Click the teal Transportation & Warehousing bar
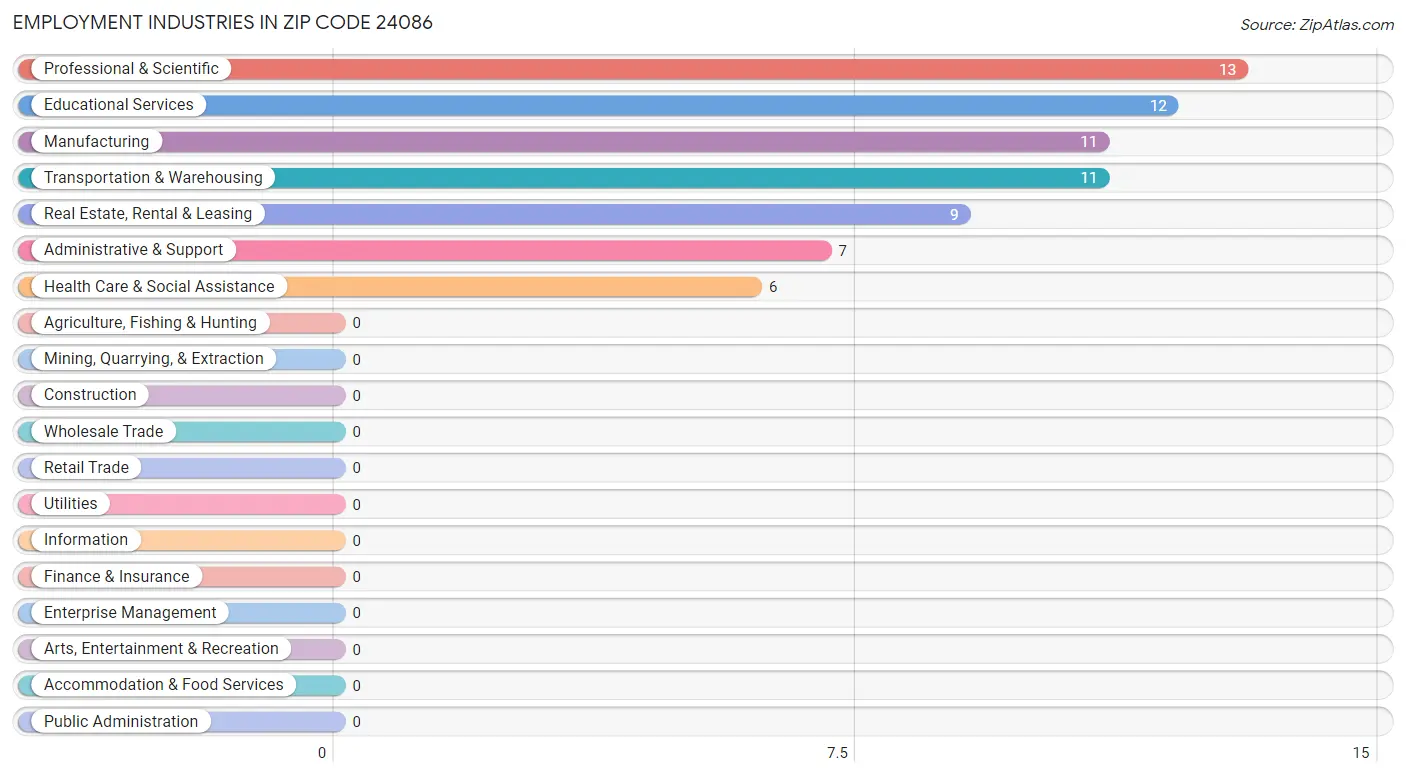This screenshot has height=776, width=1406. tap(564, 178)
